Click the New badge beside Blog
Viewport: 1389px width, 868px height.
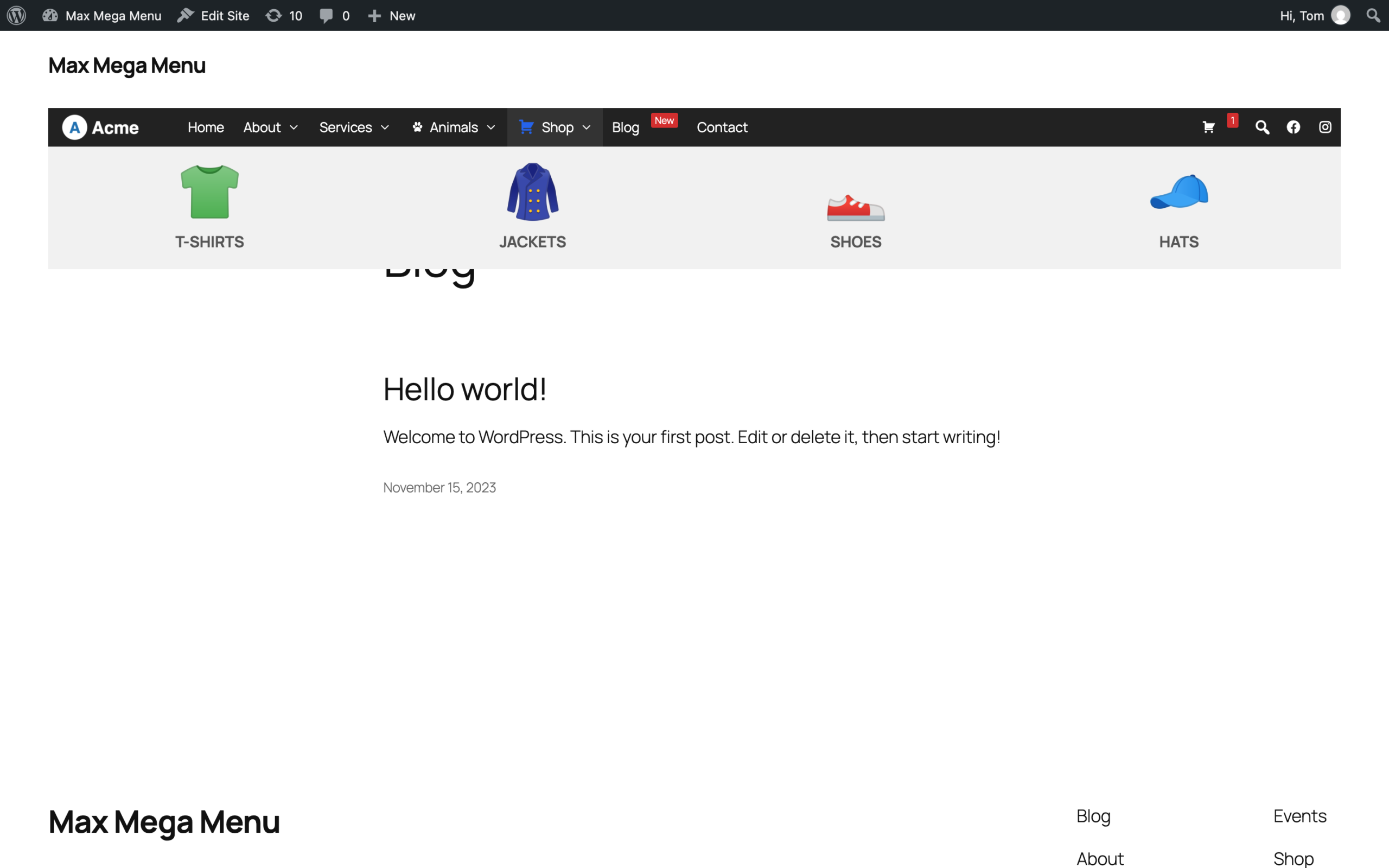[664, 120]
